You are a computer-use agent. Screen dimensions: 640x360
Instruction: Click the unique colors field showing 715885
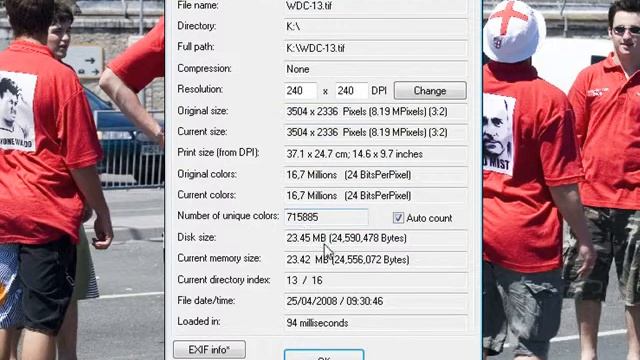tap(326, 217)
